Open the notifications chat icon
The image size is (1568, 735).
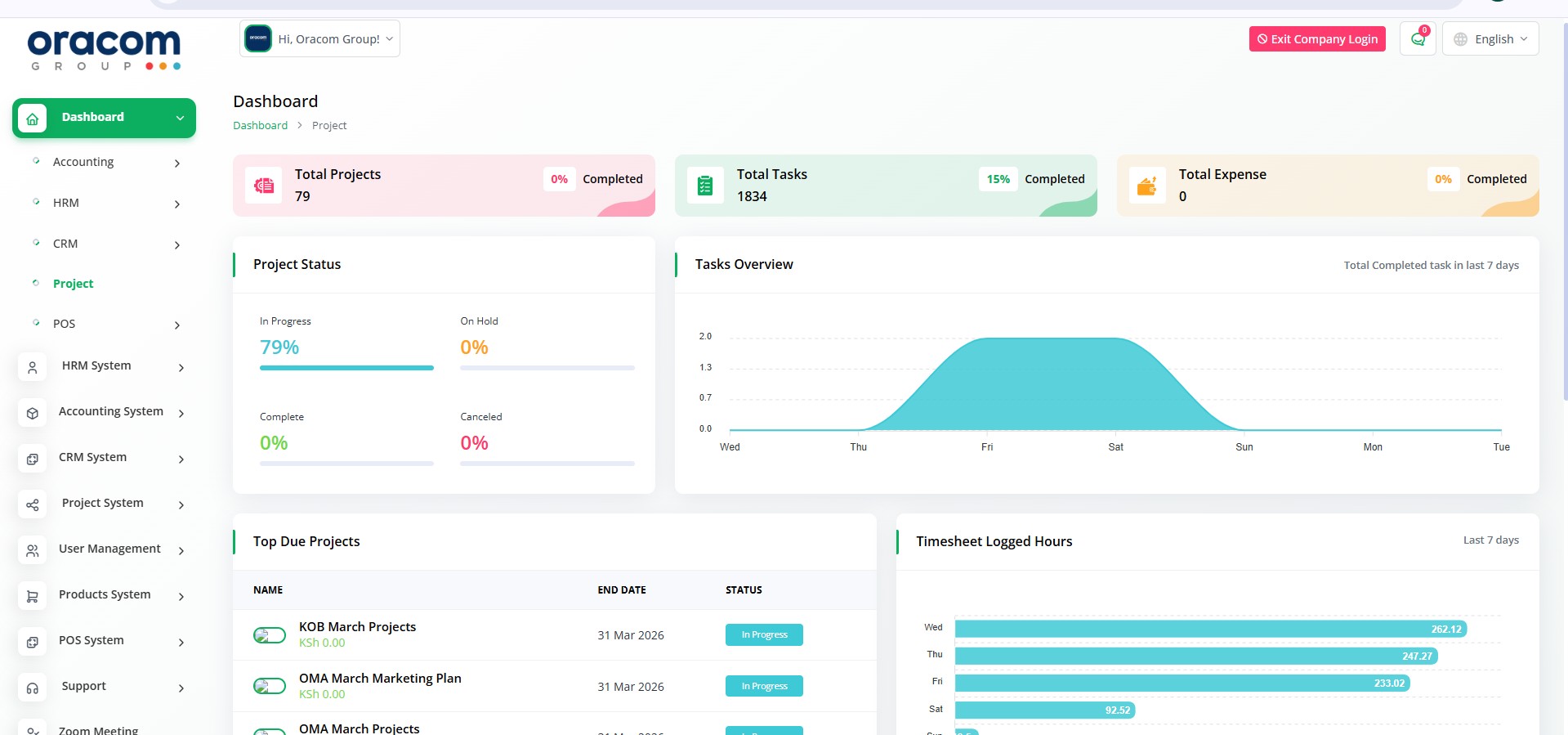1418,39
